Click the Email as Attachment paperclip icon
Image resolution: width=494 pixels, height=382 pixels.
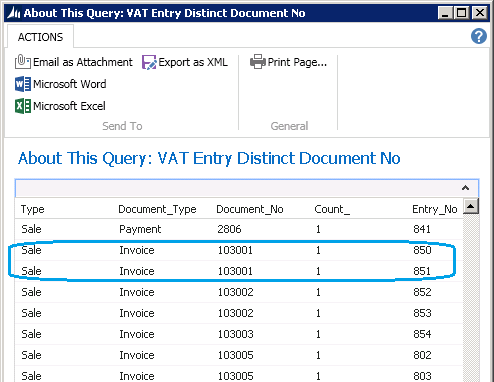[x=23, y=62]
